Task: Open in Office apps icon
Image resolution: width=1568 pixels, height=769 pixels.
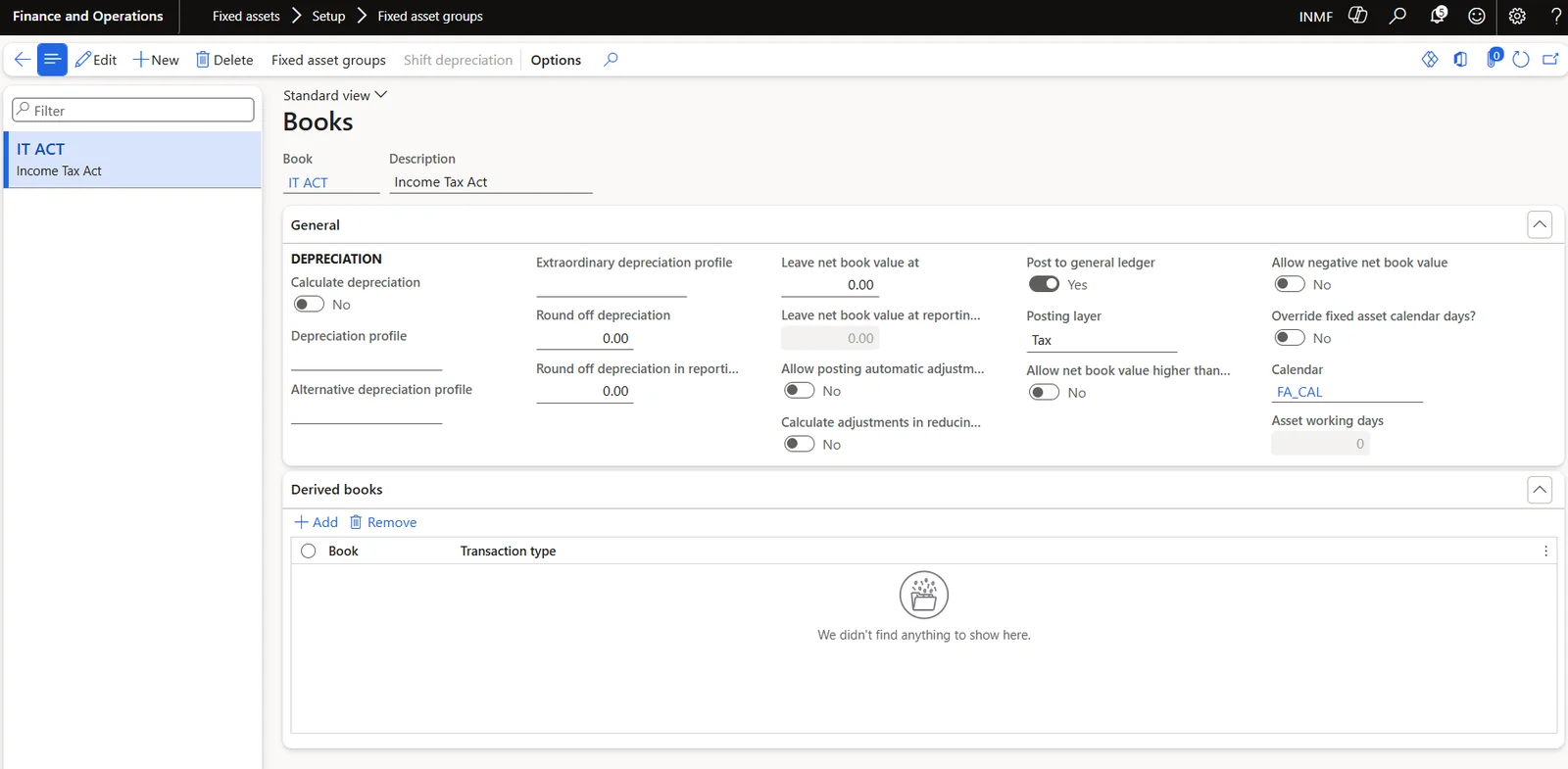Action: tap(1460, 60)
